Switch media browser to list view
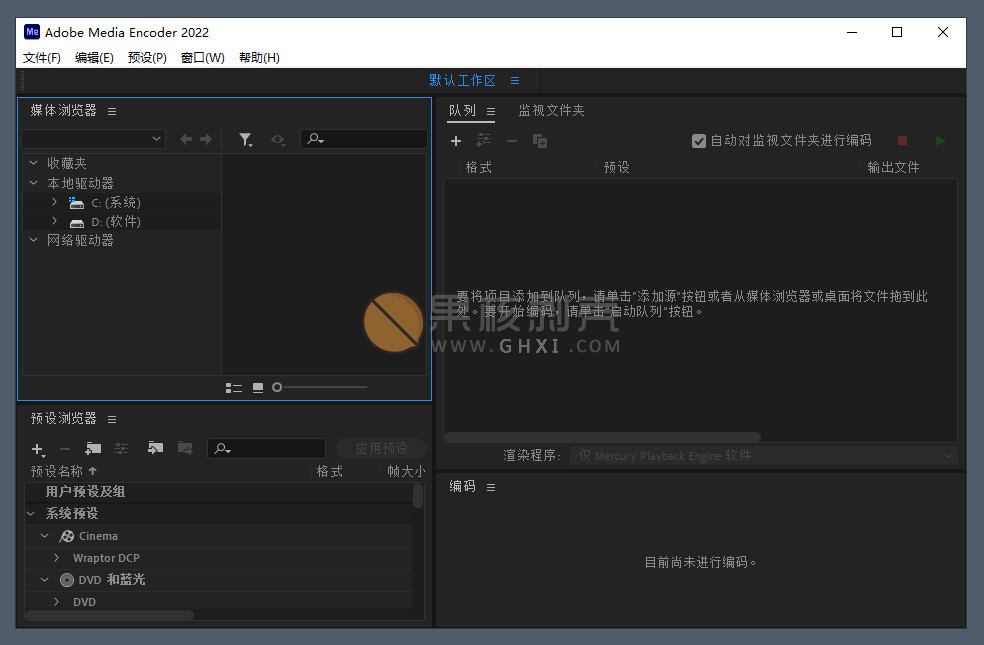The image size is (984, 645). pyautogui.click(x=234, y=388)
